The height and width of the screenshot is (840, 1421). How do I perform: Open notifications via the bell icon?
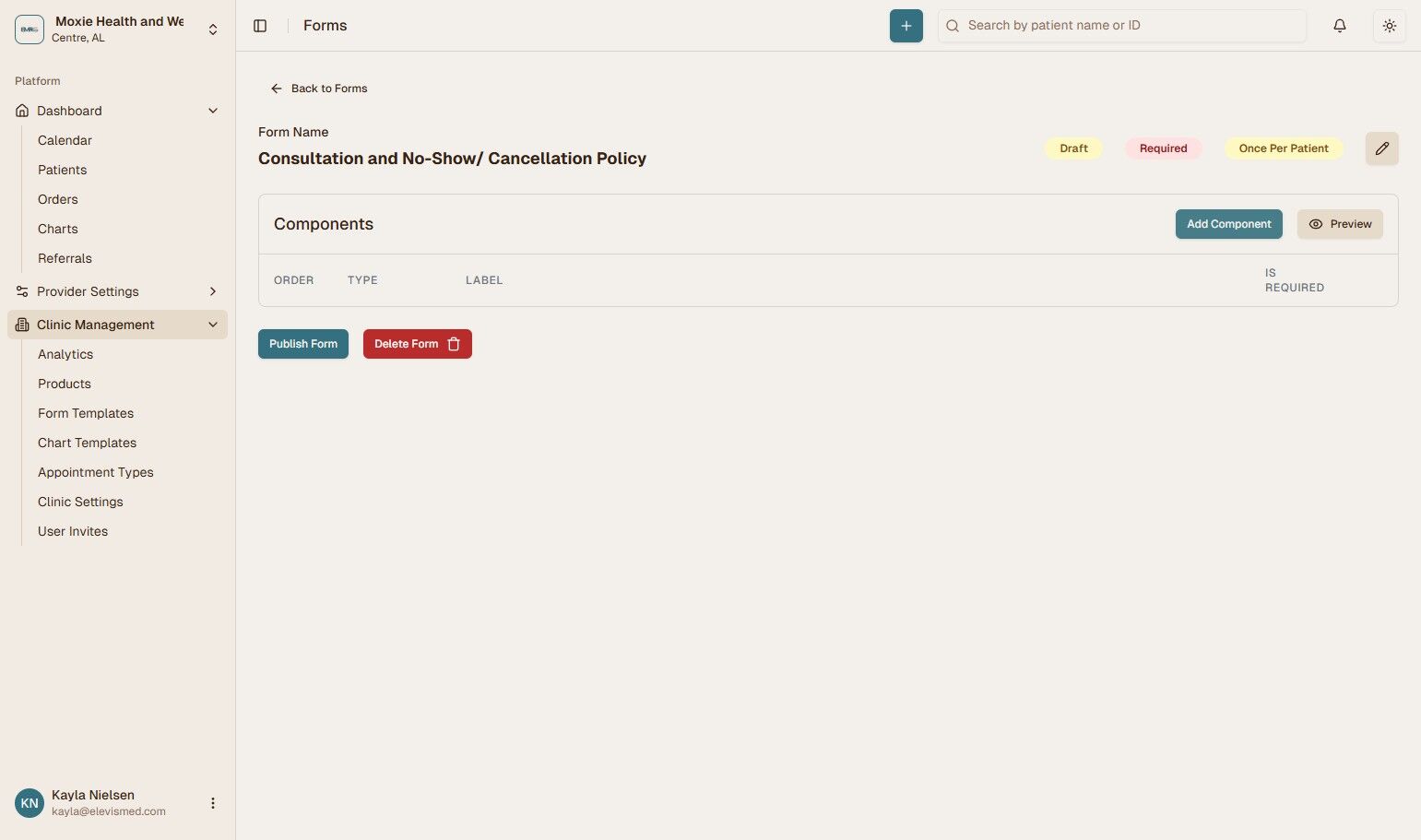coord(1339,25)
